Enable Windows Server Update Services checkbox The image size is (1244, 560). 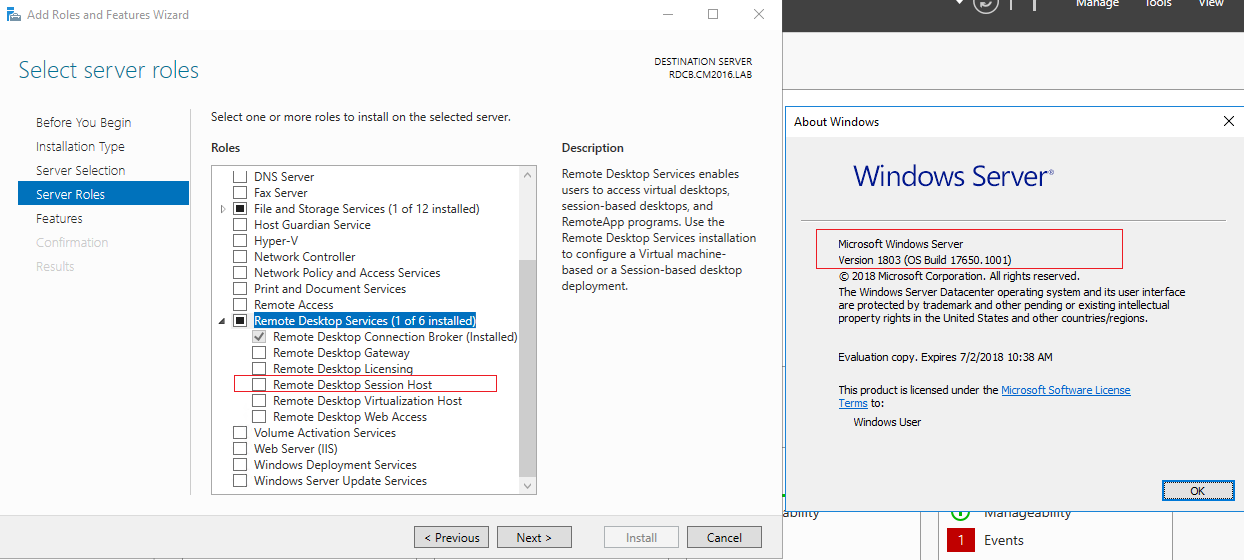coord(240,481)
